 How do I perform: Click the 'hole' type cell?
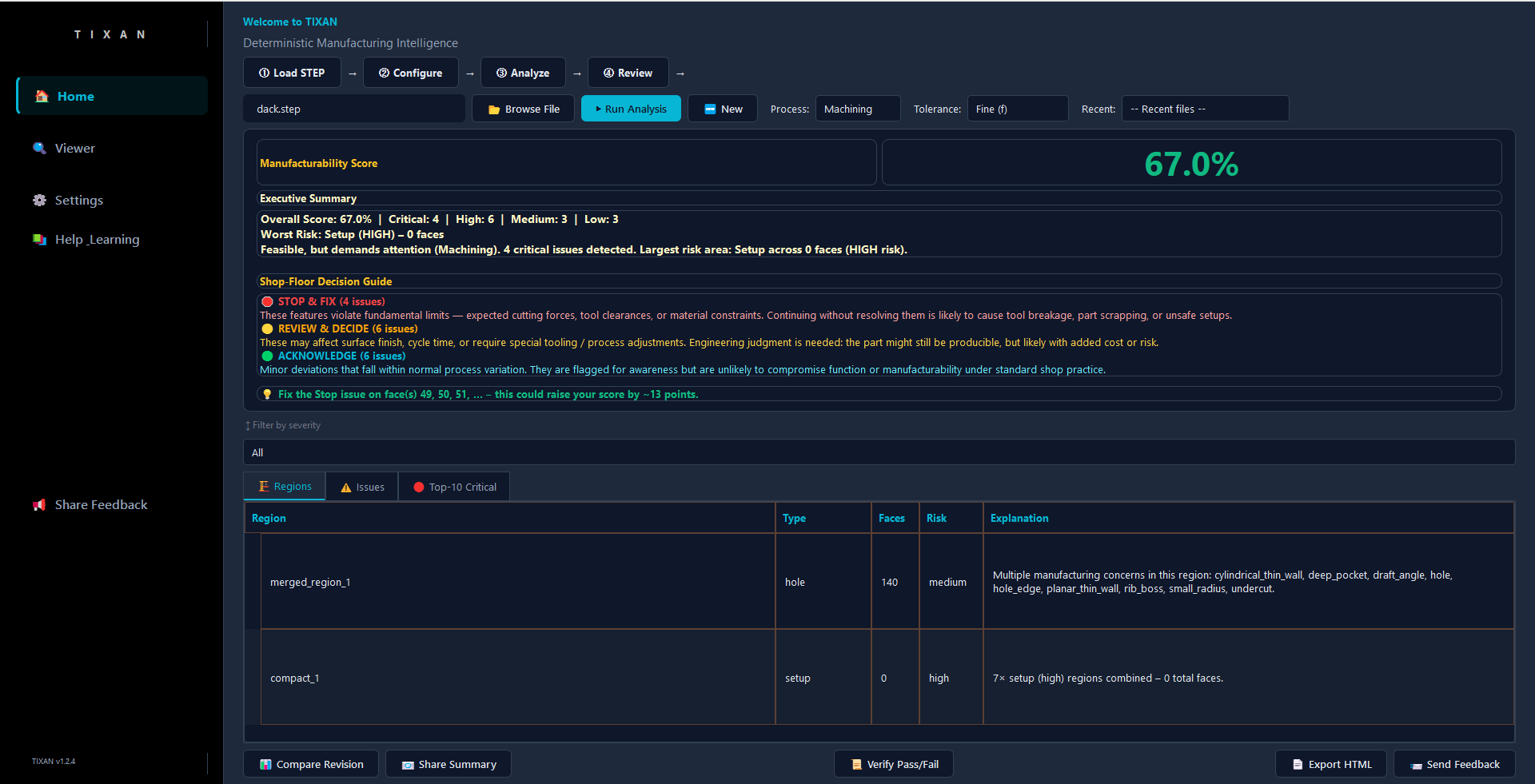click(x=823, y=582)
